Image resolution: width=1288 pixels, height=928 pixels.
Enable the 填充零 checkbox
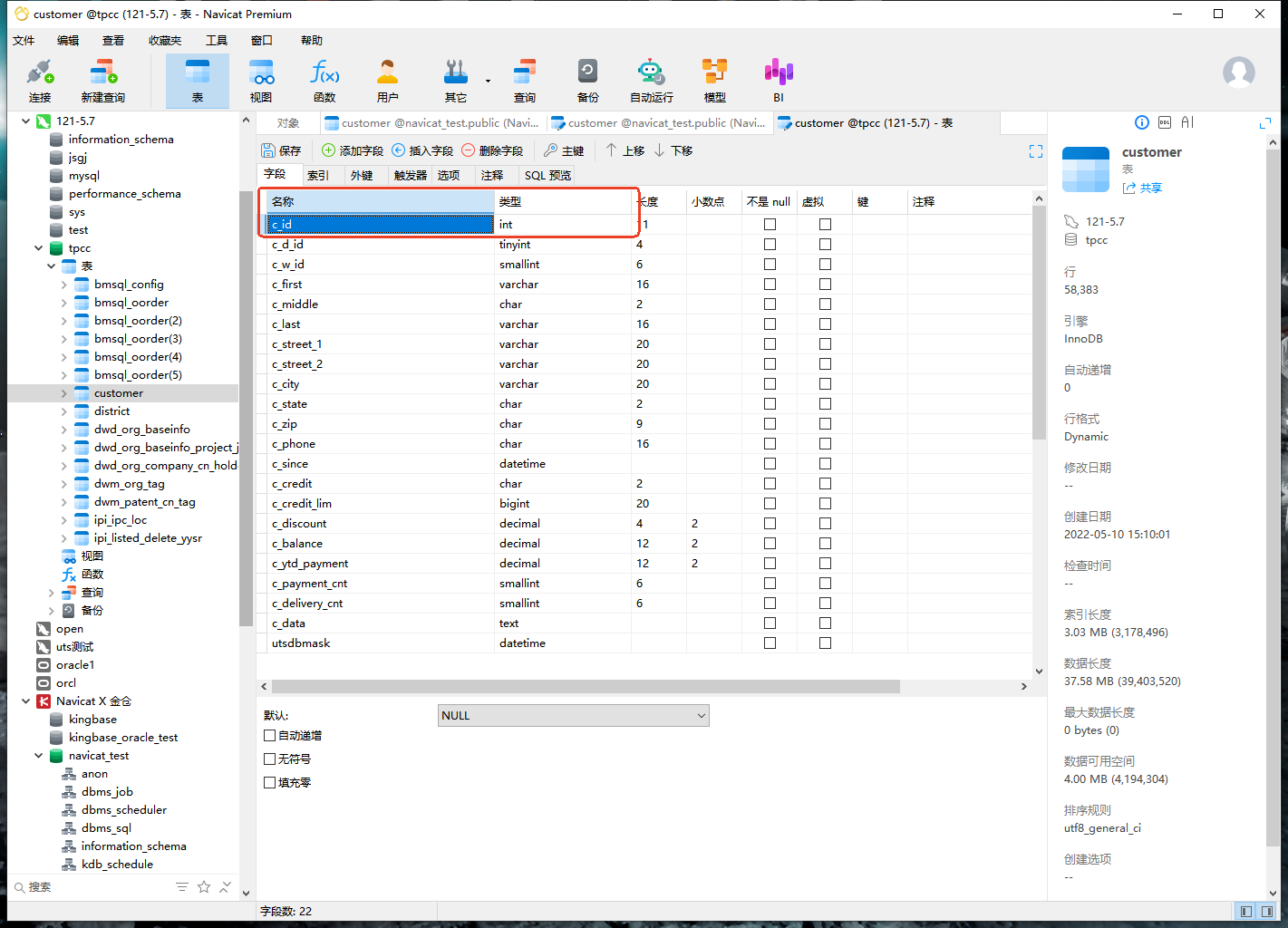pos(269,782)
